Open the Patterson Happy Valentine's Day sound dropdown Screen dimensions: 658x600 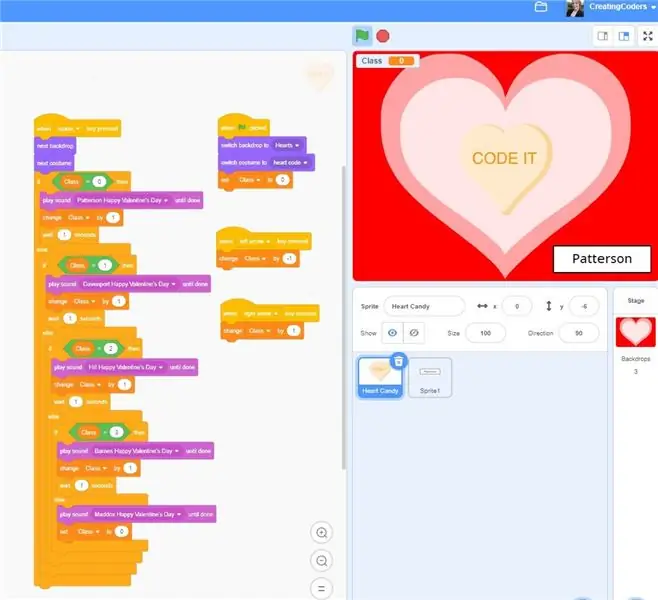click(x=122, y=200)
